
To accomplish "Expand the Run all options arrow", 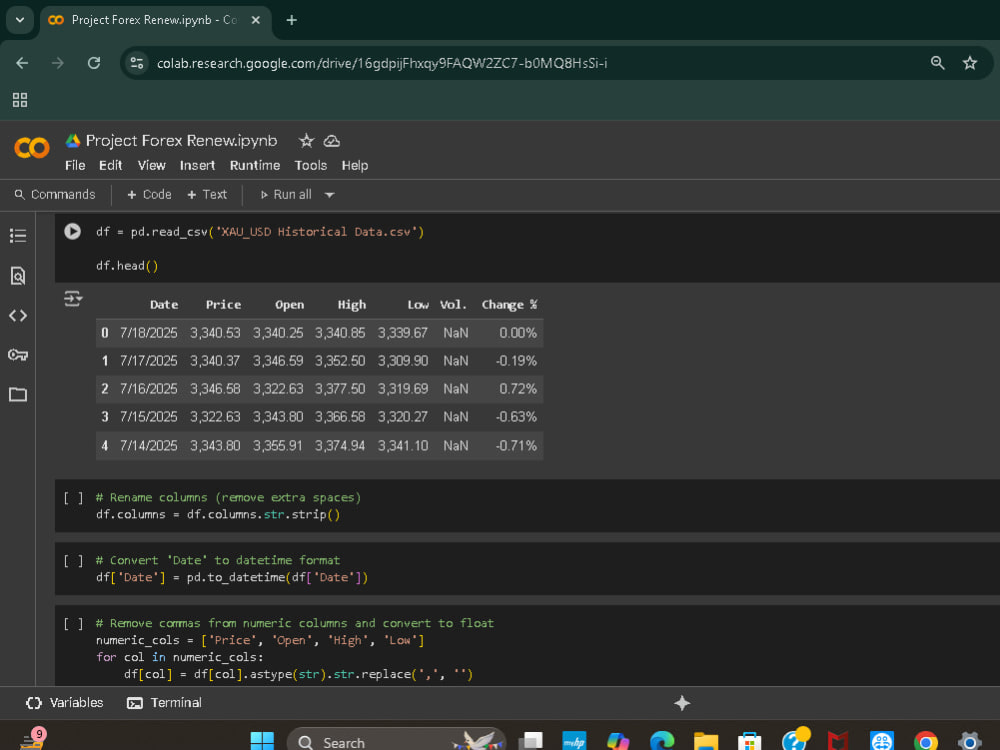I will [x=329, y=195].
